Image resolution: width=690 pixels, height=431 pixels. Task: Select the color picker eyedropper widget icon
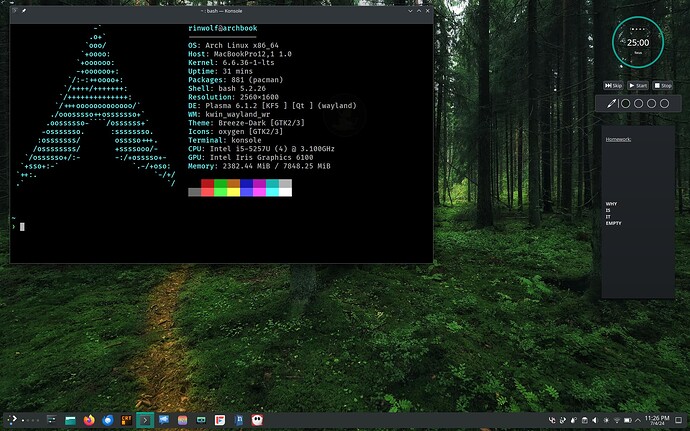tap(611, 104)
